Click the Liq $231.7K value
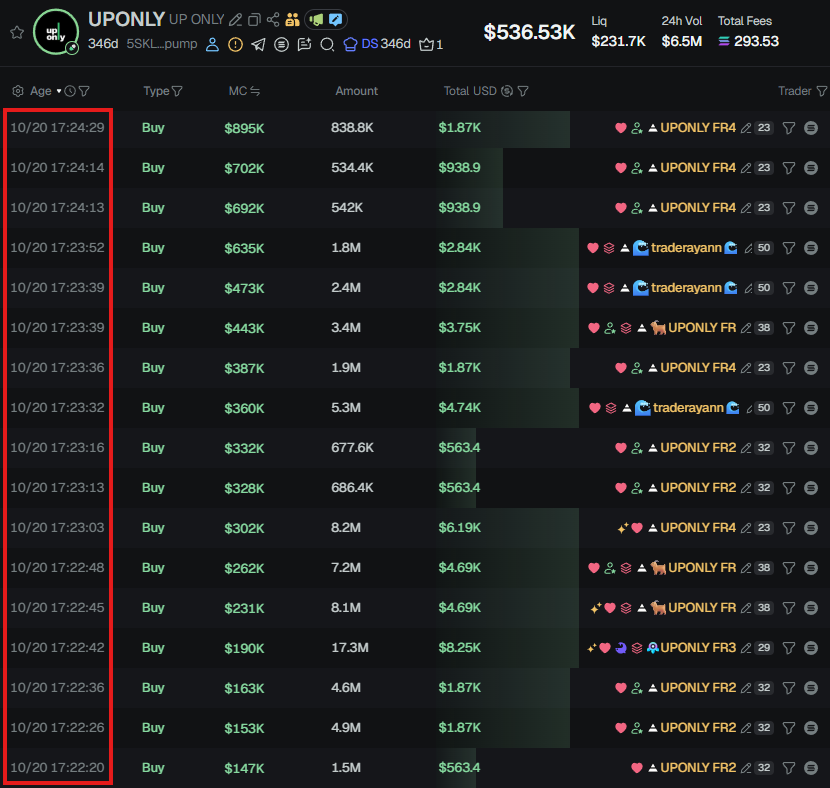 tap(618, 41)
